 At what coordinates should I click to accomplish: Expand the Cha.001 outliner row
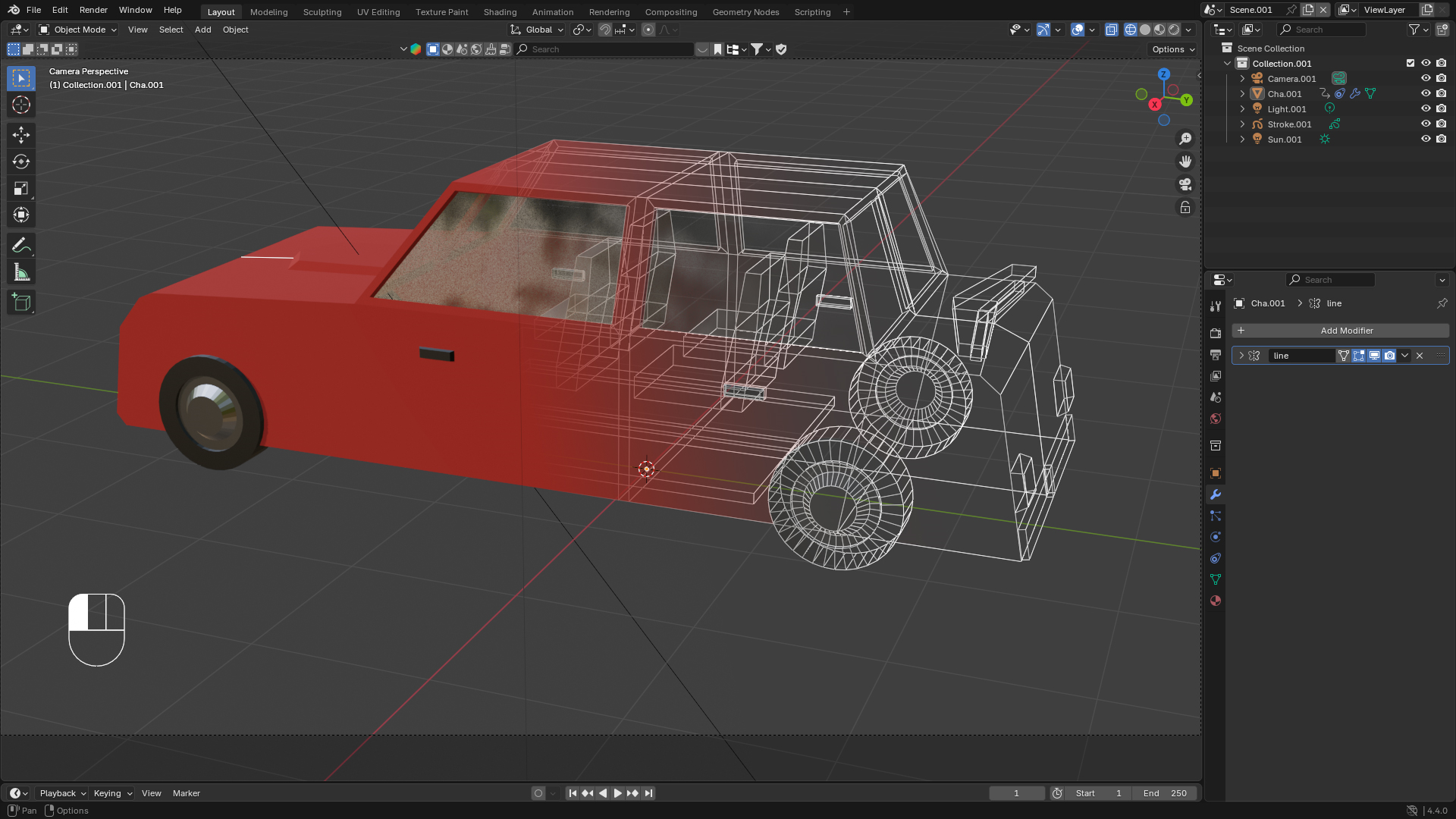click(x=1242, y=93)
